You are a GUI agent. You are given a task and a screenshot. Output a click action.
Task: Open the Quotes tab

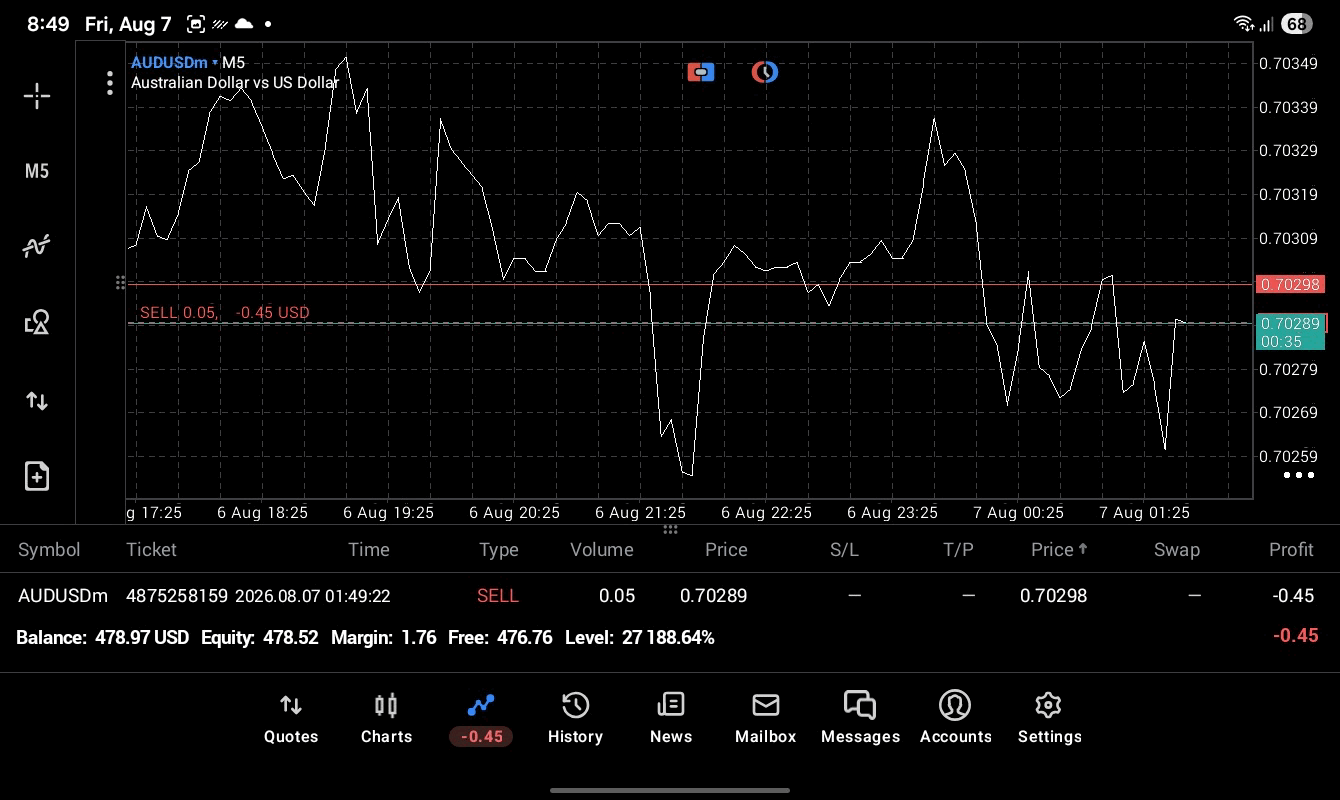click(291, 719)
